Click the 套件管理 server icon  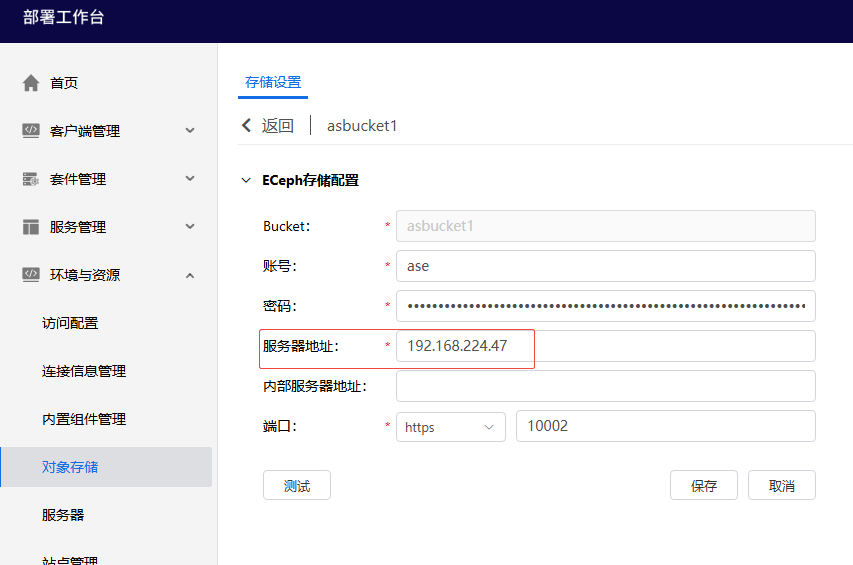(x=31, y=179)
